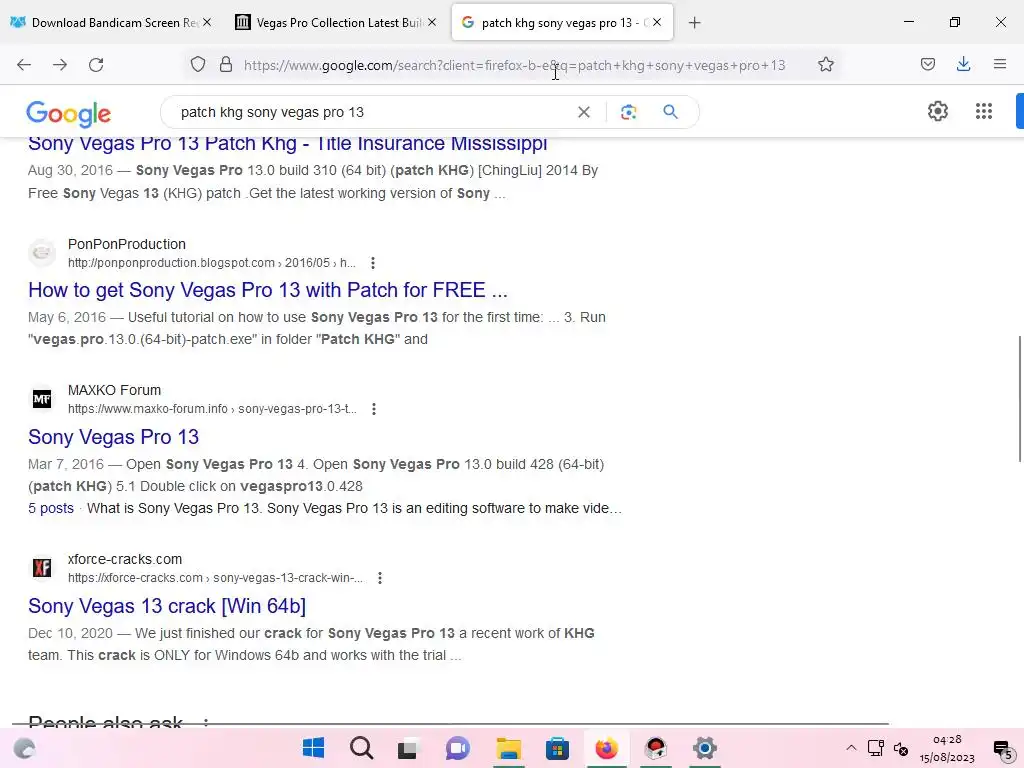This screenshot has height=768, width=1024.
Task: Open Task View on the taskbar
Action: (408, 748)
